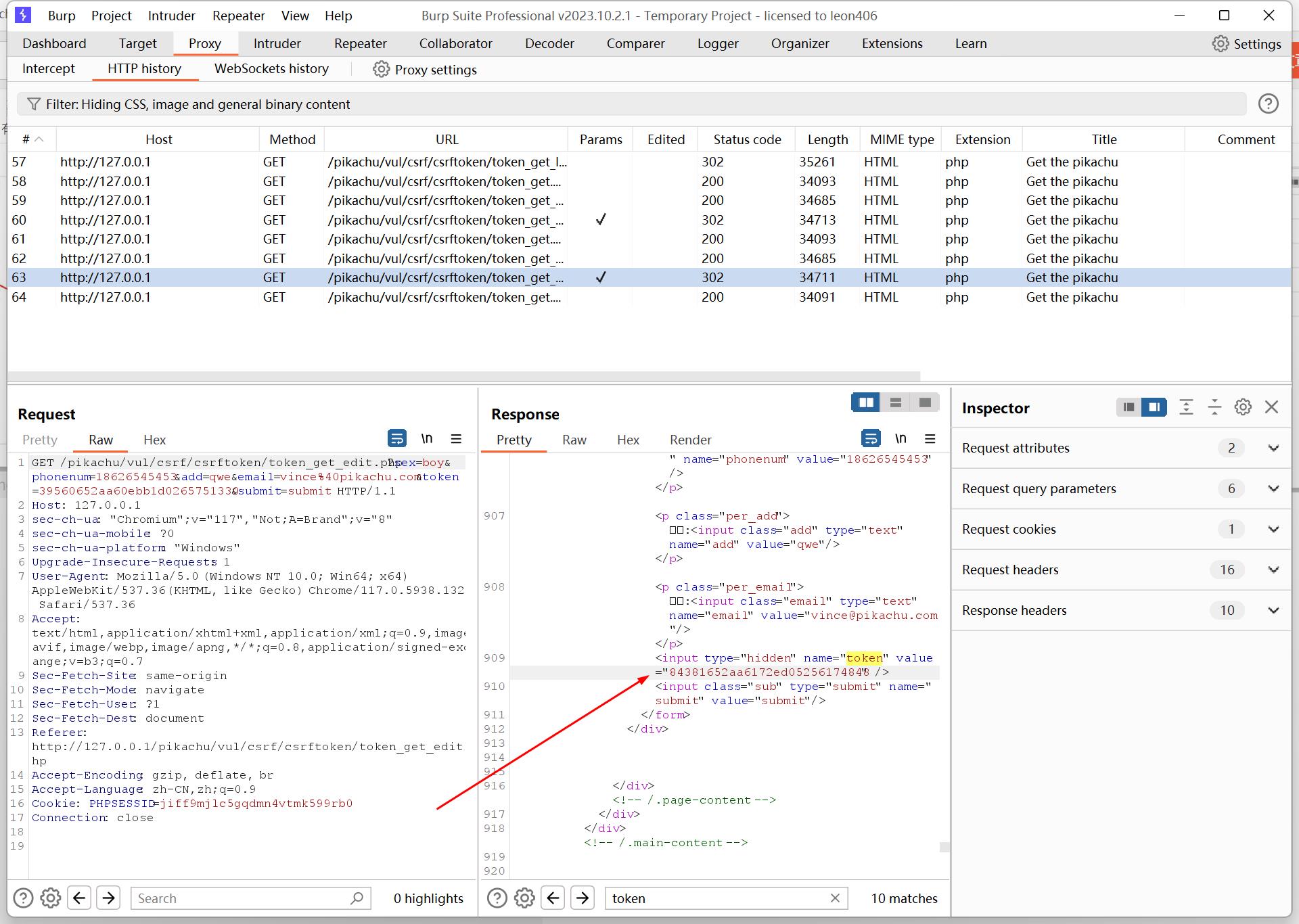Show the Request in Pretty view

pos(40,440)
